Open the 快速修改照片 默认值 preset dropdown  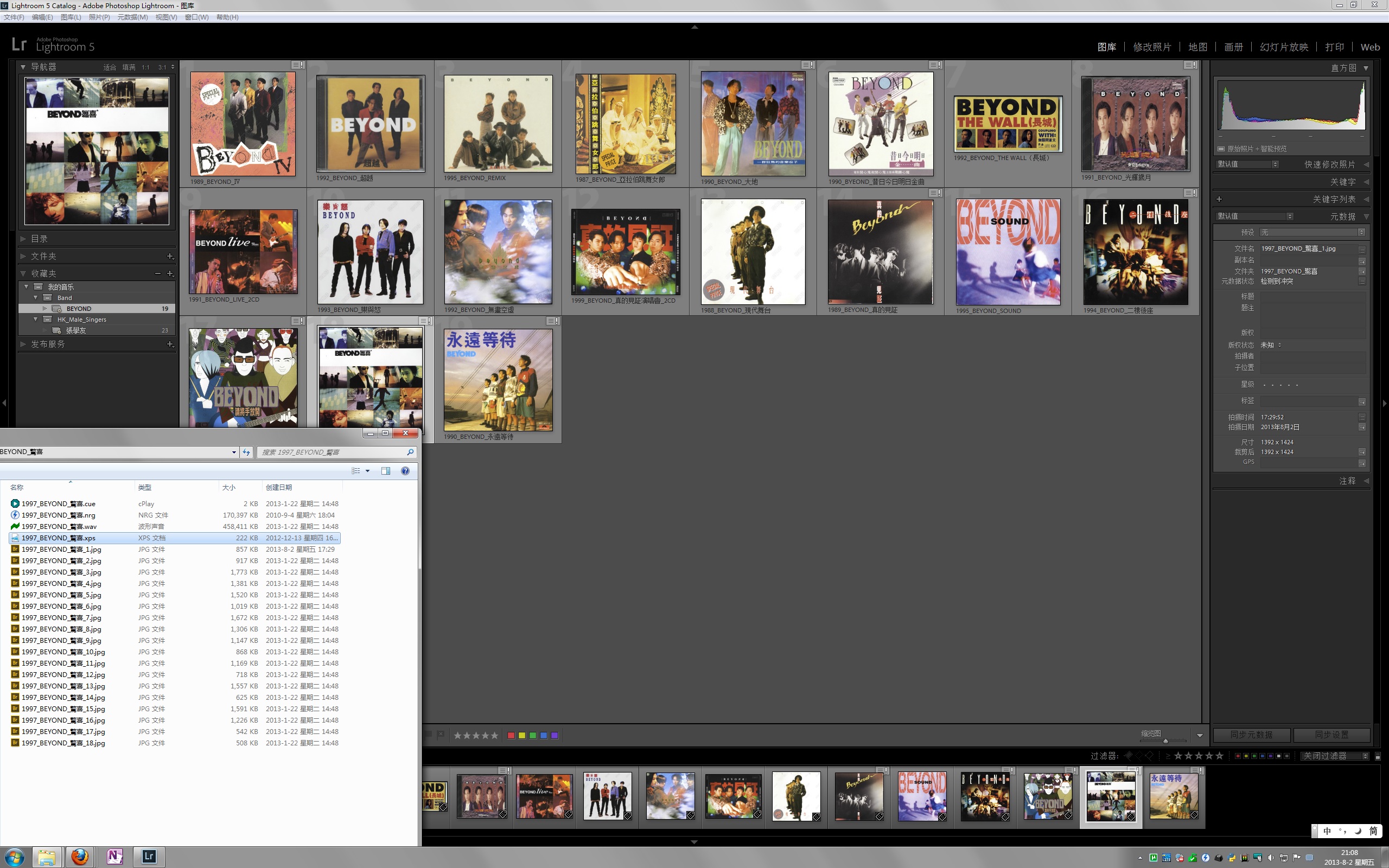(x=1247, y=165)
